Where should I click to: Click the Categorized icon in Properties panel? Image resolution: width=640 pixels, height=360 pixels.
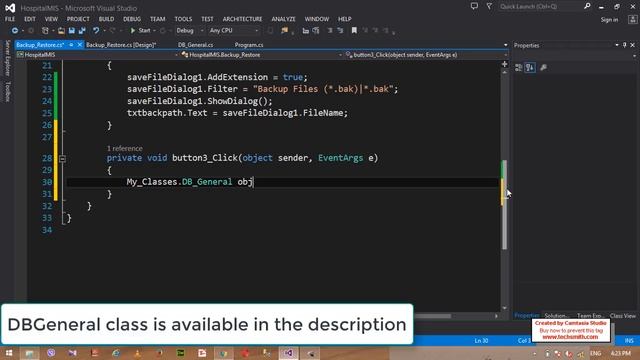(519, 68)
